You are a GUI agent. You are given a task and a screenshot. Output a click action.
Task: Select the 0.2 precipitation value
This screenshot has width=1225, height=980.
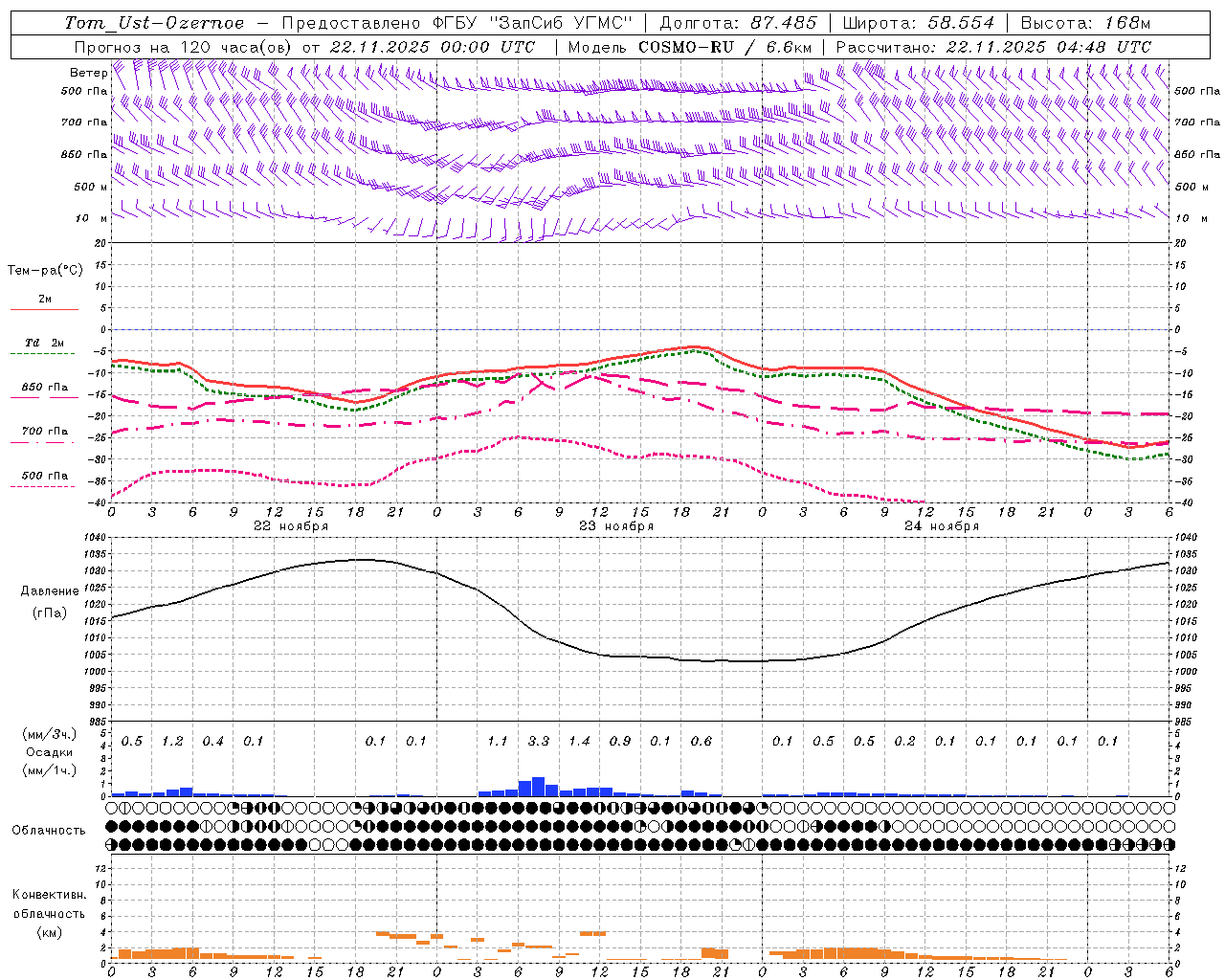[904, 741]
